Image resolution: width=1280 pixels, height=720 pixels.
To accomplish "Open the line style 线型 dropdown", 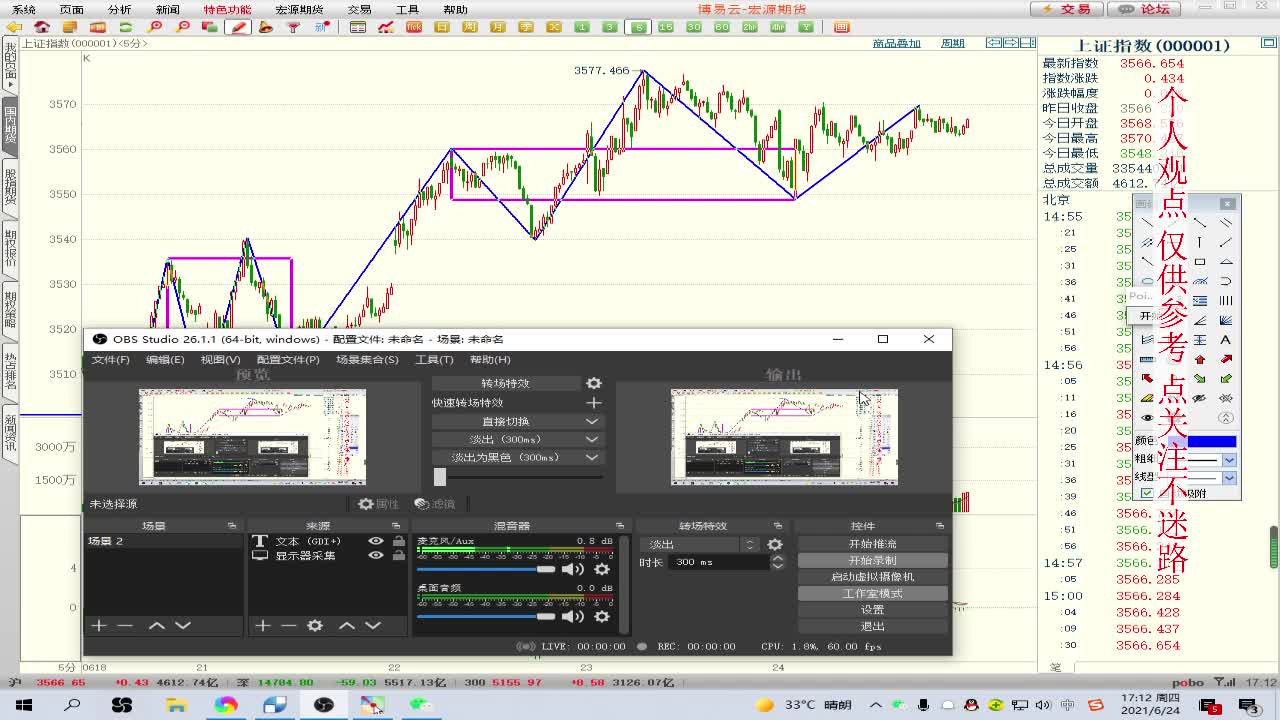I will point(1230,478).
